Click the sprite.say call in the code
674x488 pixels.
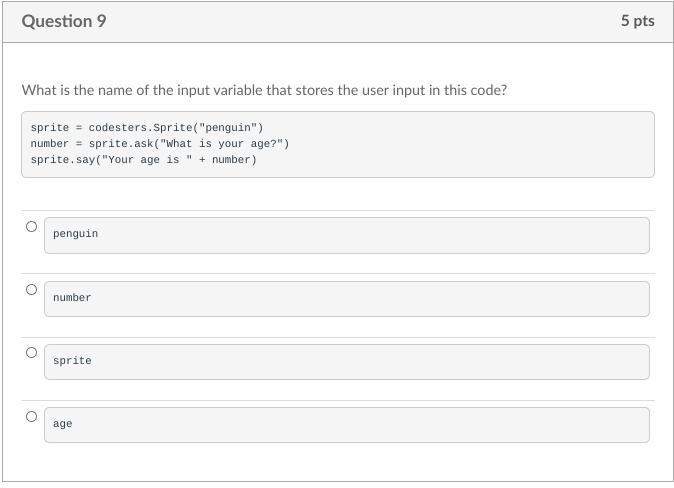(x=64, y=159)
